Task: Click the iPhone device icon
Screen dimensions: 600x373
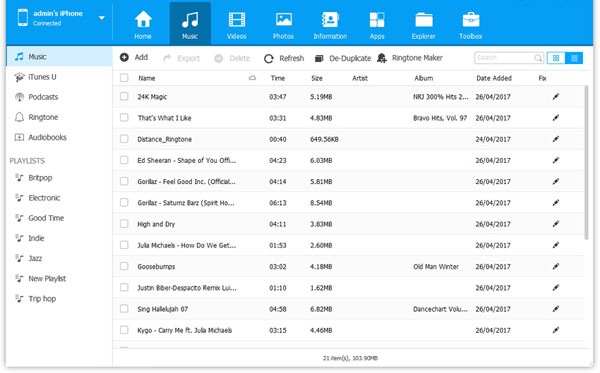Action: [23, 18]
